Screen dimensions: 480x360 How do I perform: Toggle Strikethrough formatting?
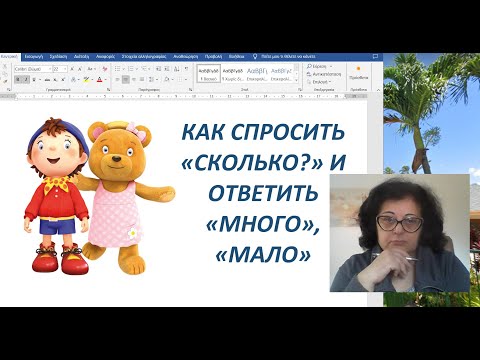[x=47, y=80]
